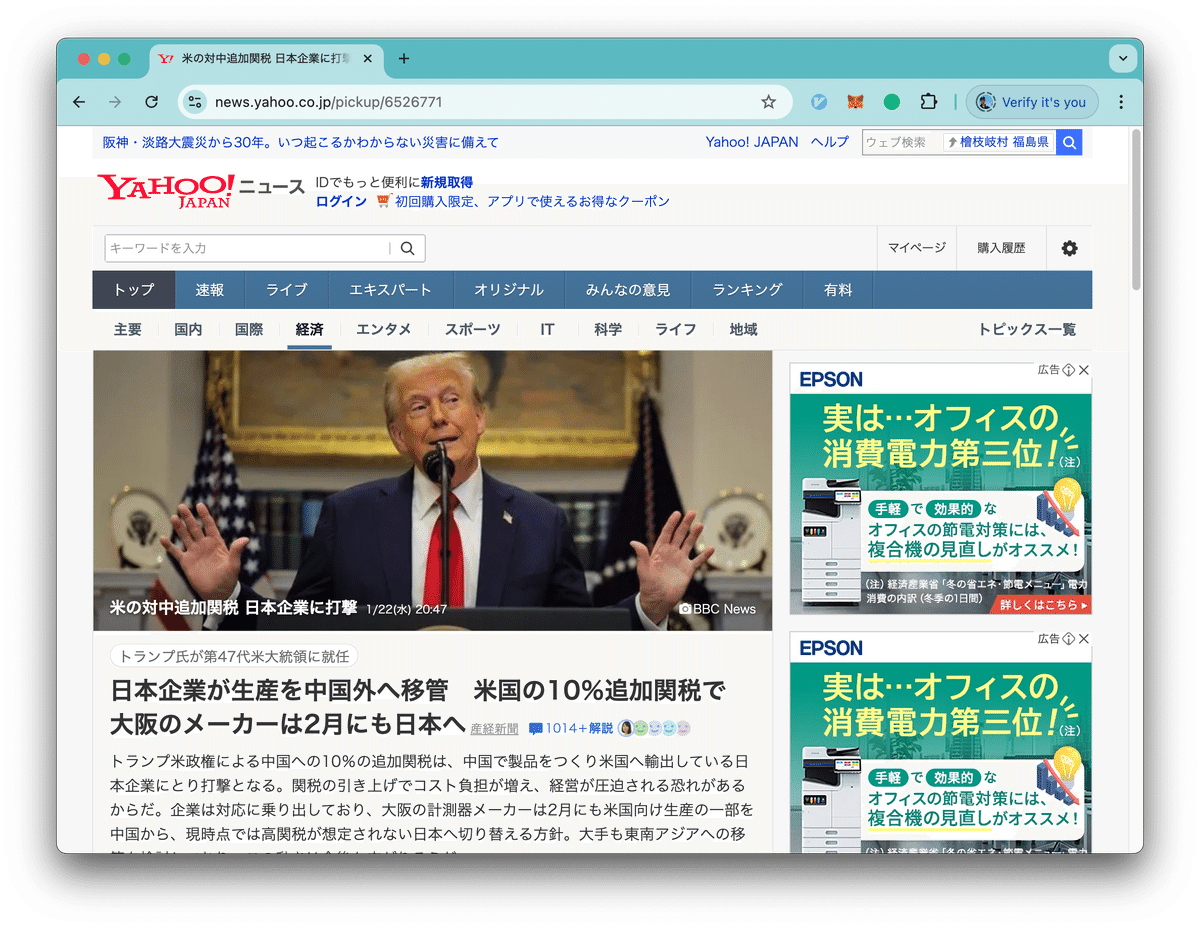Image resolution: width=1200 pixels, height=928 pixels.
Task: Click inside the ウェブ検索 input field
Action: (x=902, y=143)
